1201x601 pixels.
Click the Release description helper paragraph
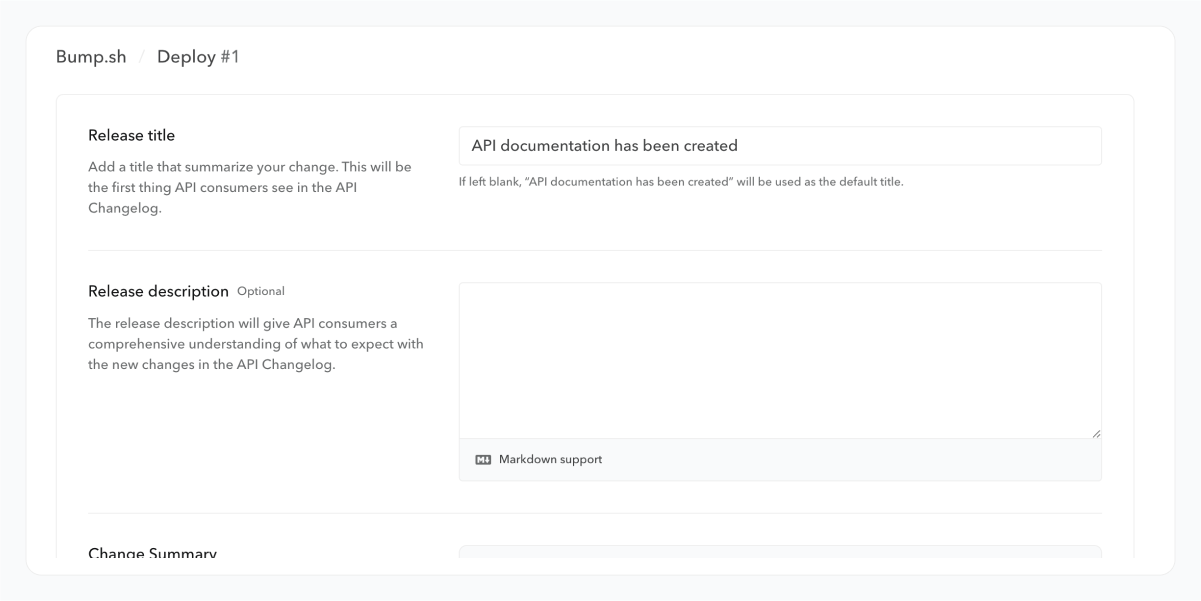click(x=255, y=343)
